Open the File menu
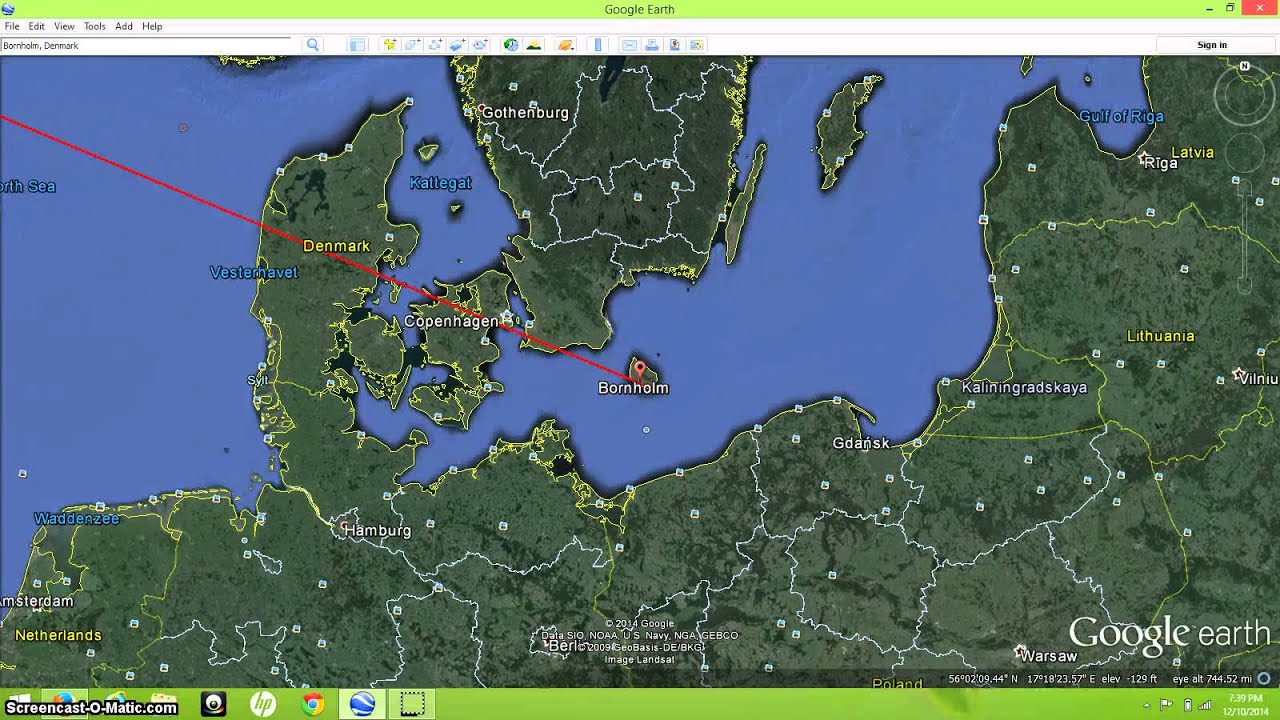The width and height of the screenshot is (1280, 720). [x=12, y=26]
